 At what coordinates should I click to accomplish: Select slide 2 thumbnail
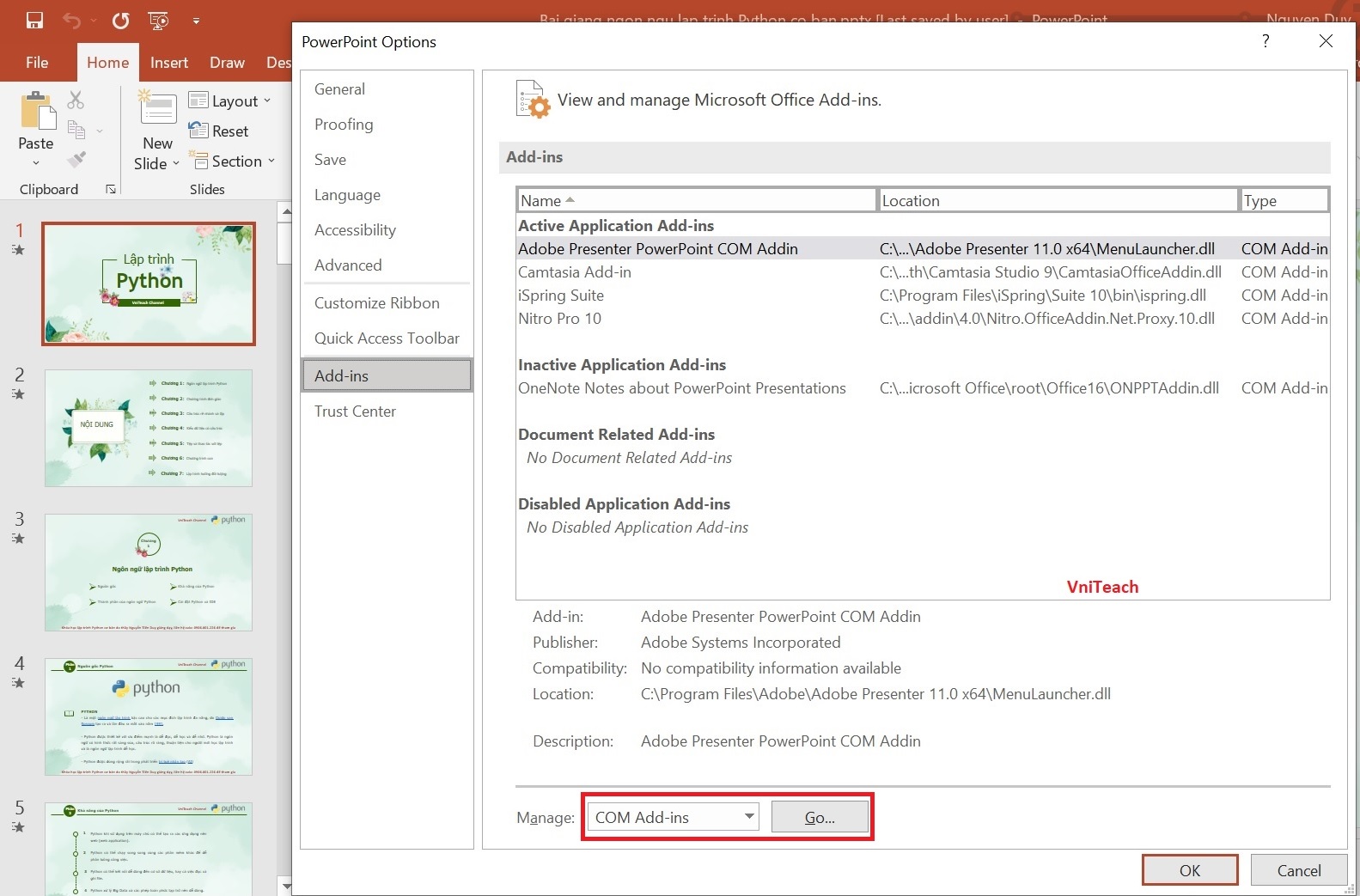pos(148,428)
